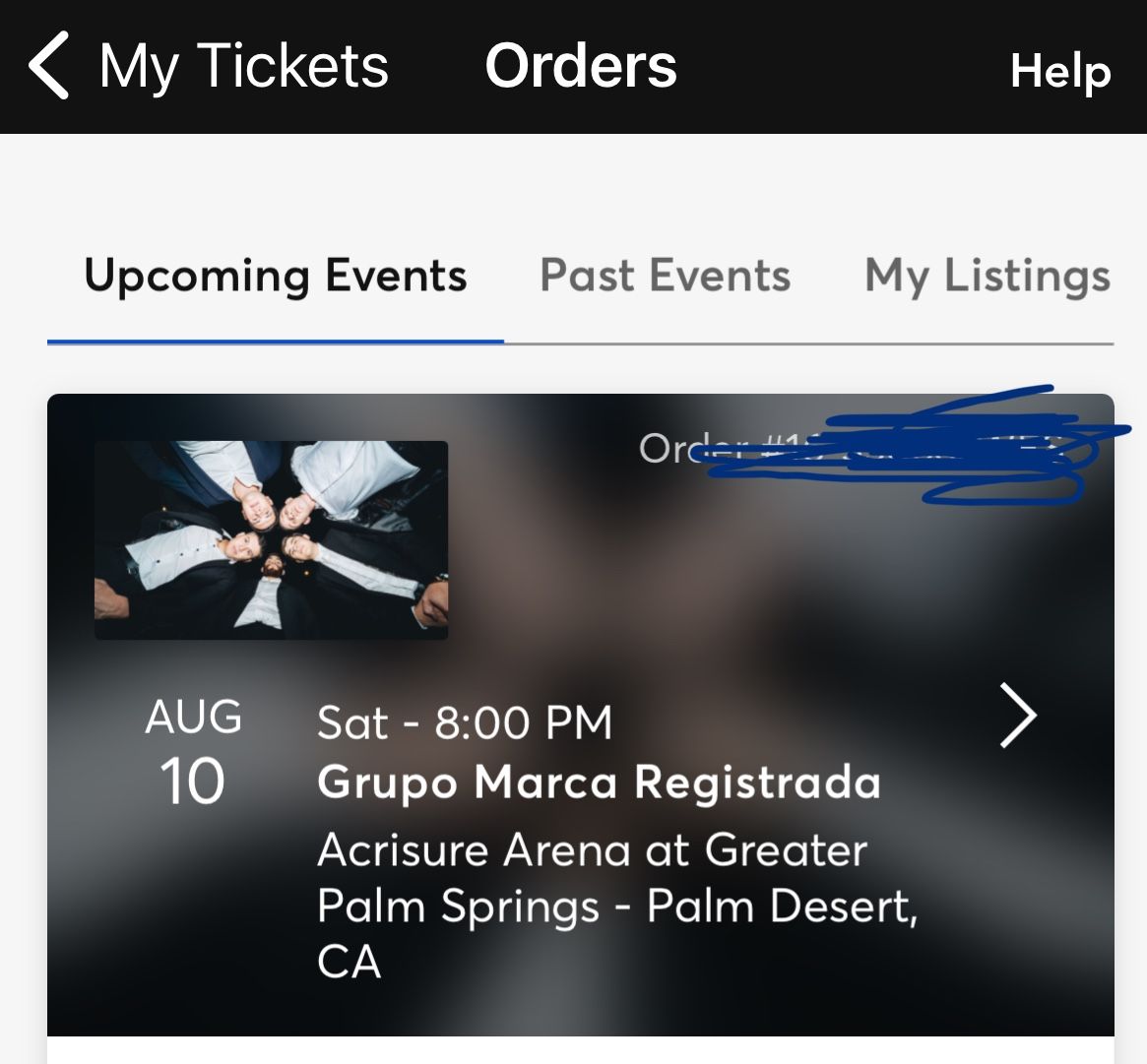
Task: Open the My Listings tab
Action: pos(987,276)
